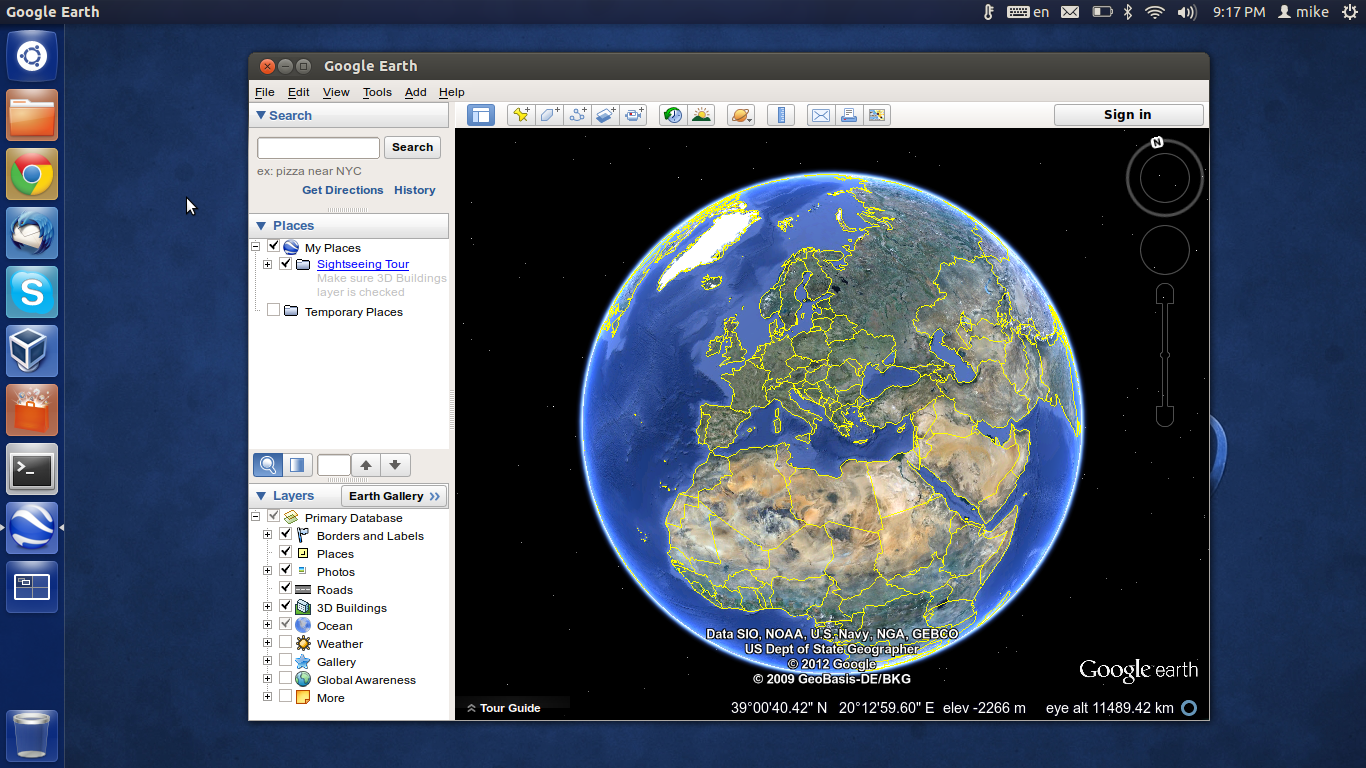Toggle the sidebar visibility toolbar button
1366x768 pixels.
tap(481, 115)
